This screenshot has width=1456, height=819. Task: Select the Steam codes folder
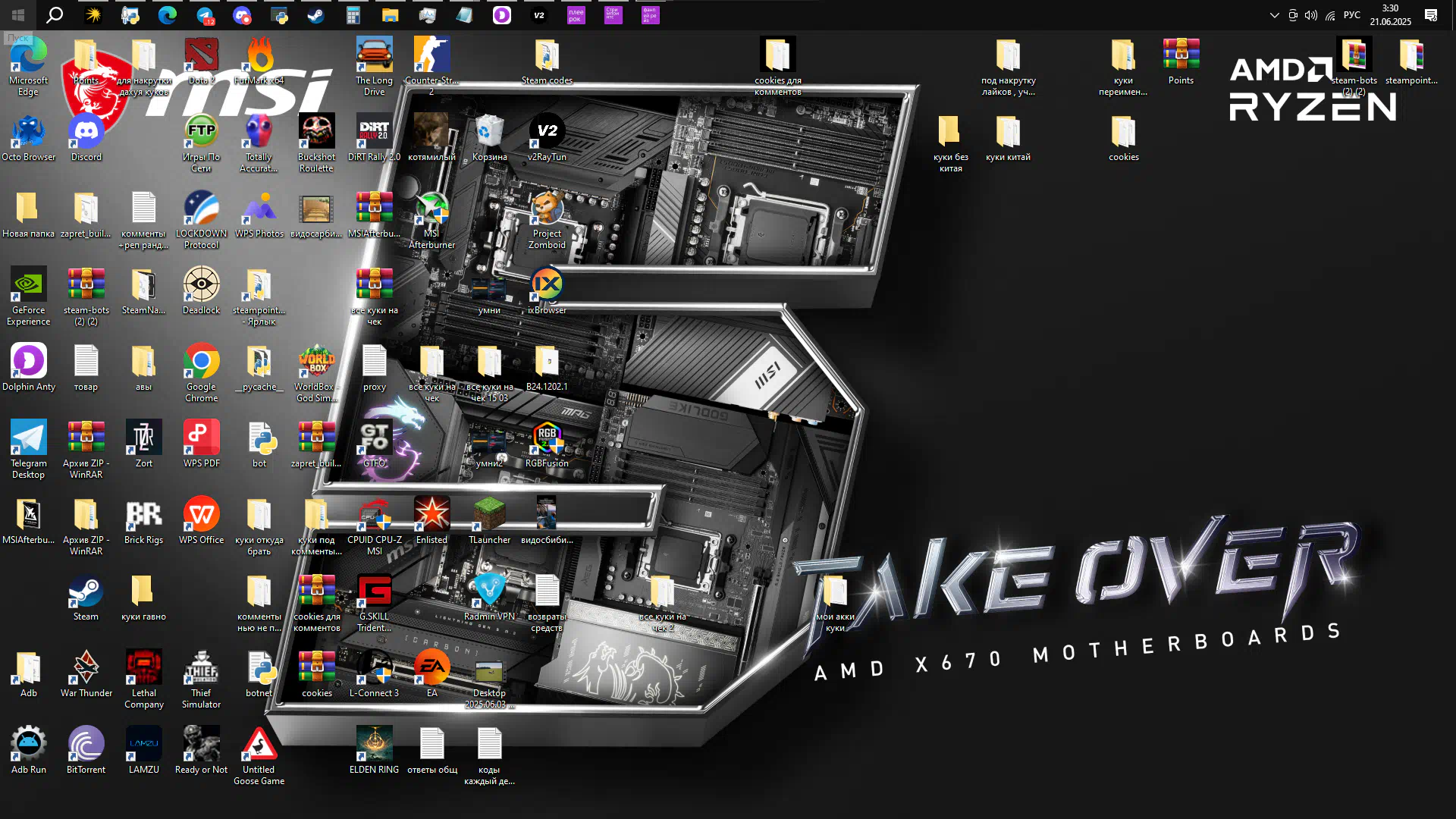[547, 61]
